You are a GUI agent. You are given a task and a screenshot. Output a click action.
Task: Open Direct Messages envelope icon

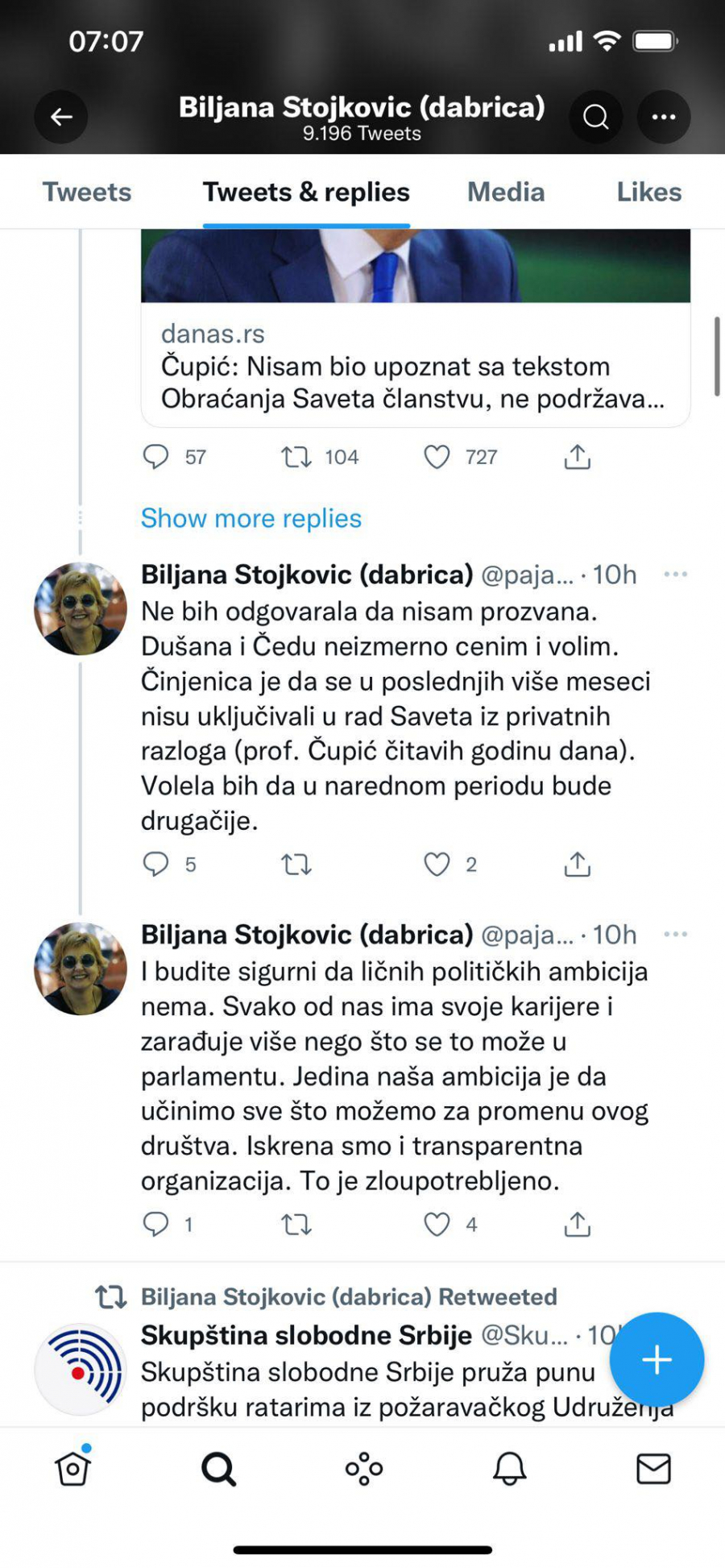654,1469
